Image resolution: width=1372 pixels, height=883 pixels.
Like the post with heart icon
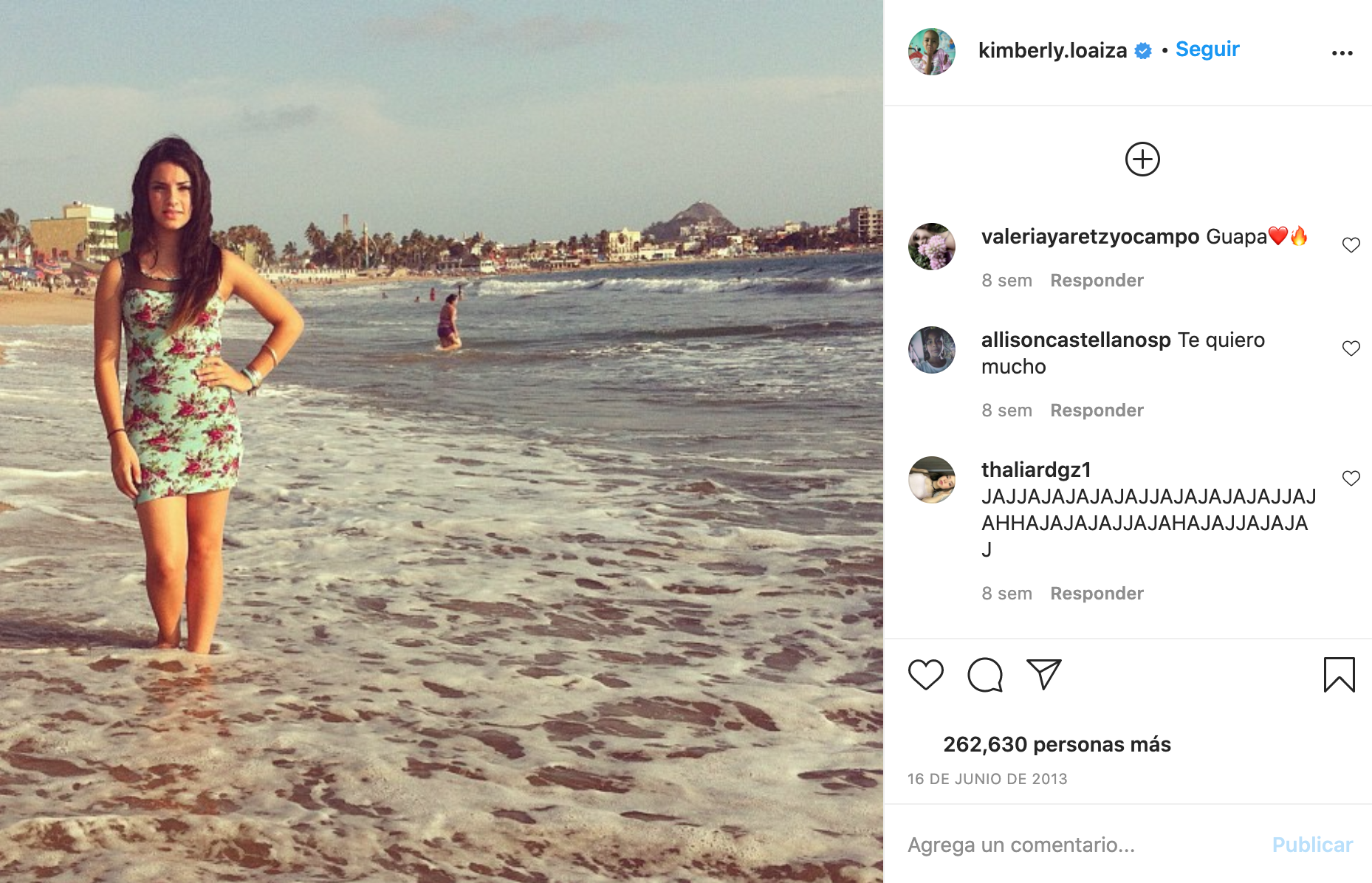[925, 674]
